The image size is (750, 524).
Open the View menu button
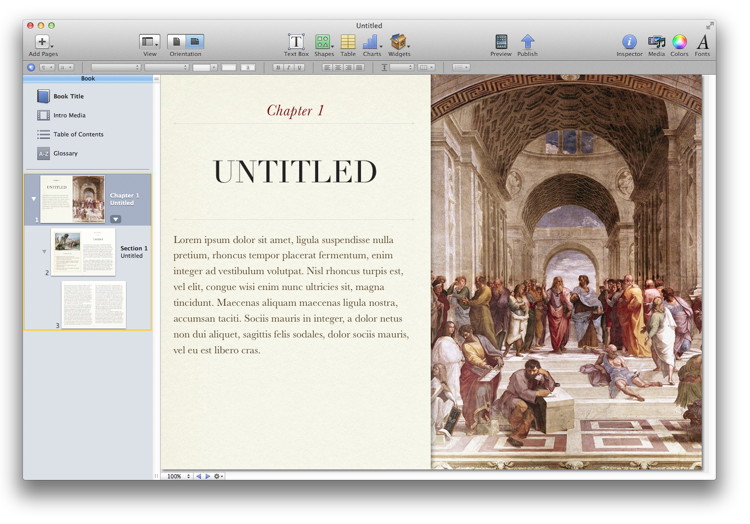pyautogui.click(x=149, y=42)
